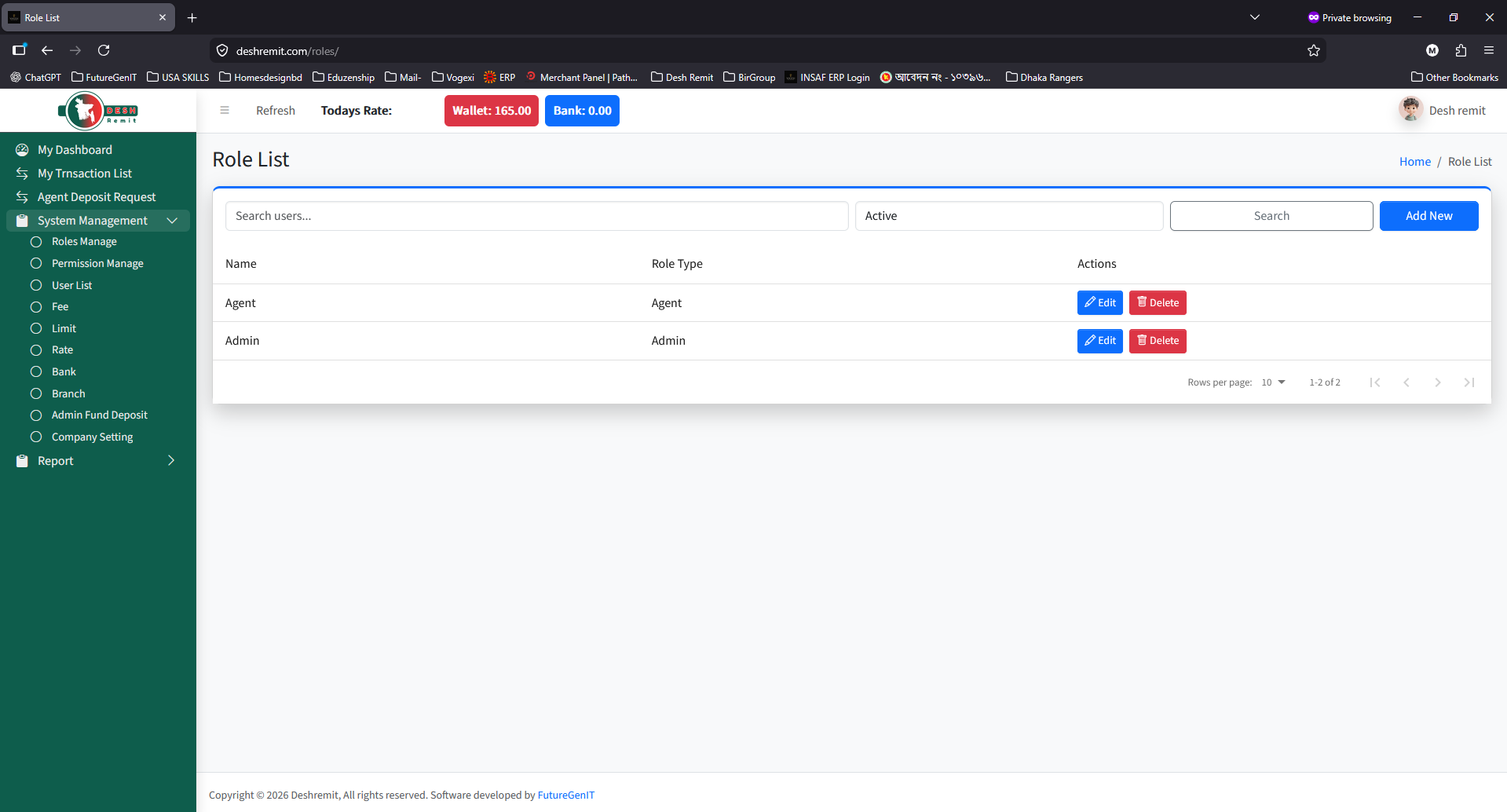Delete the Agent role
This screenshot has height=812, width=1507.
point(1158,303)
